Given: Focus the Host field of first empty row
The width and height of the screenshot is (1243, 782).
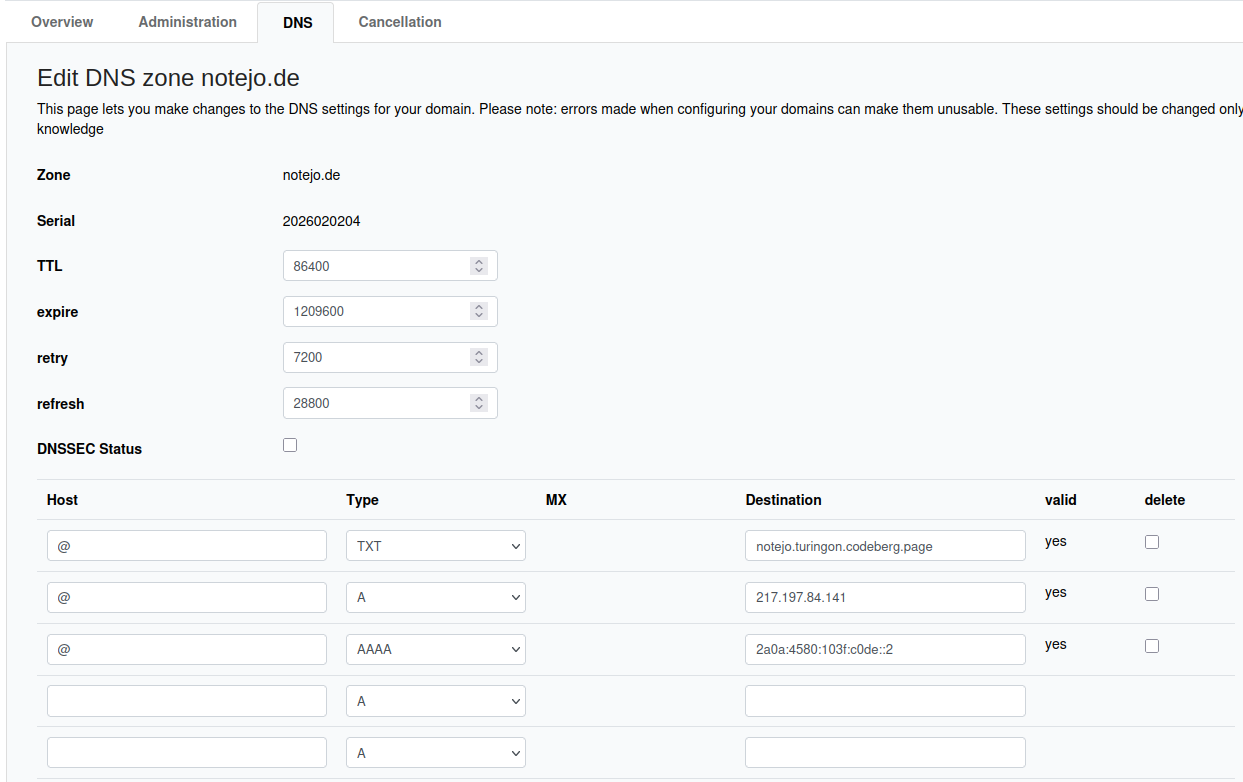Looking at the screenshot, I should tap(186, 702).
